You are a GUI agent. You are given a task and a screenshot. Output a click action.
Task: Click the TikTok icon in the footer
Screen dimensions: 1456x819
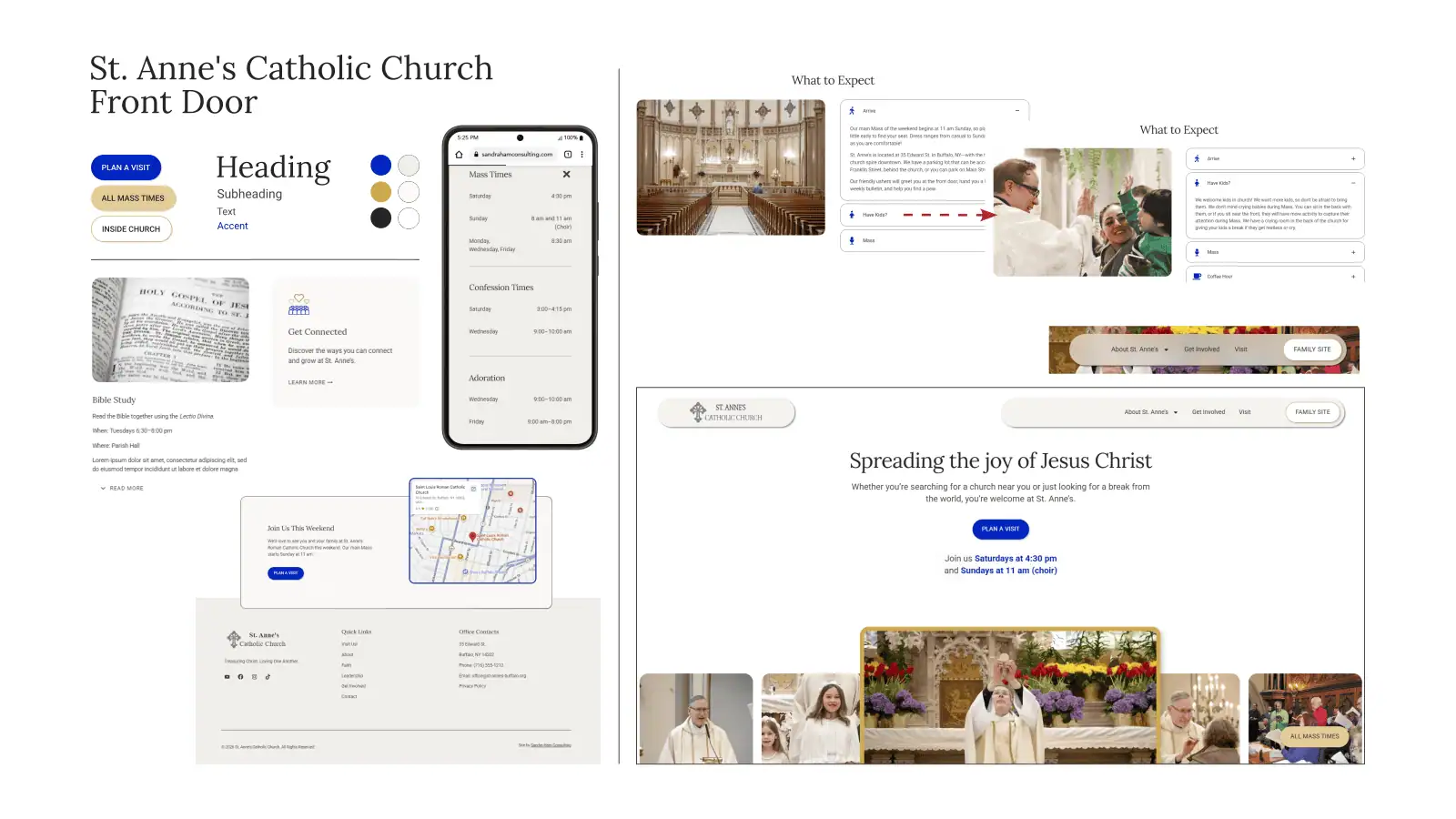click(268, 676)
